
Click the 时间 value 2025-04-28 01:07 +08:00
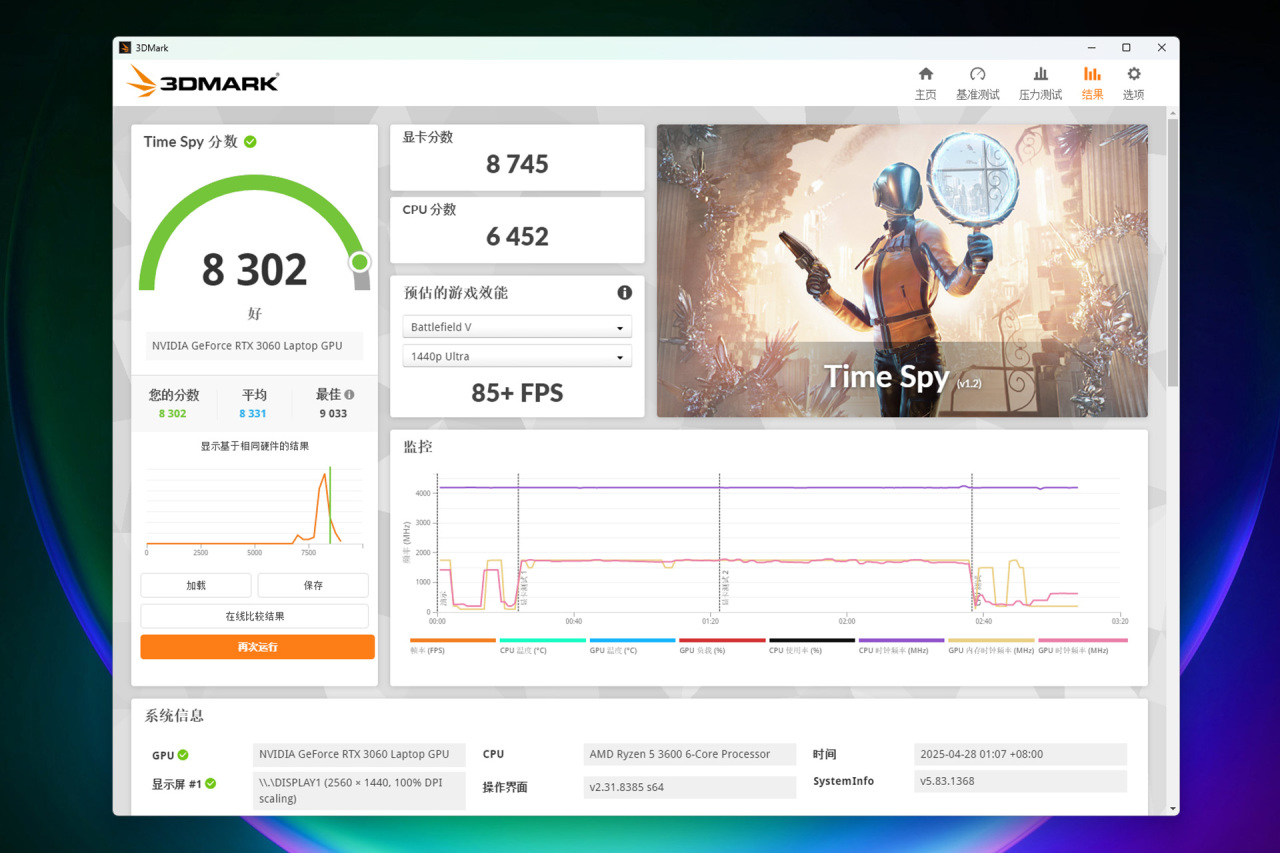pos(1020,754)
